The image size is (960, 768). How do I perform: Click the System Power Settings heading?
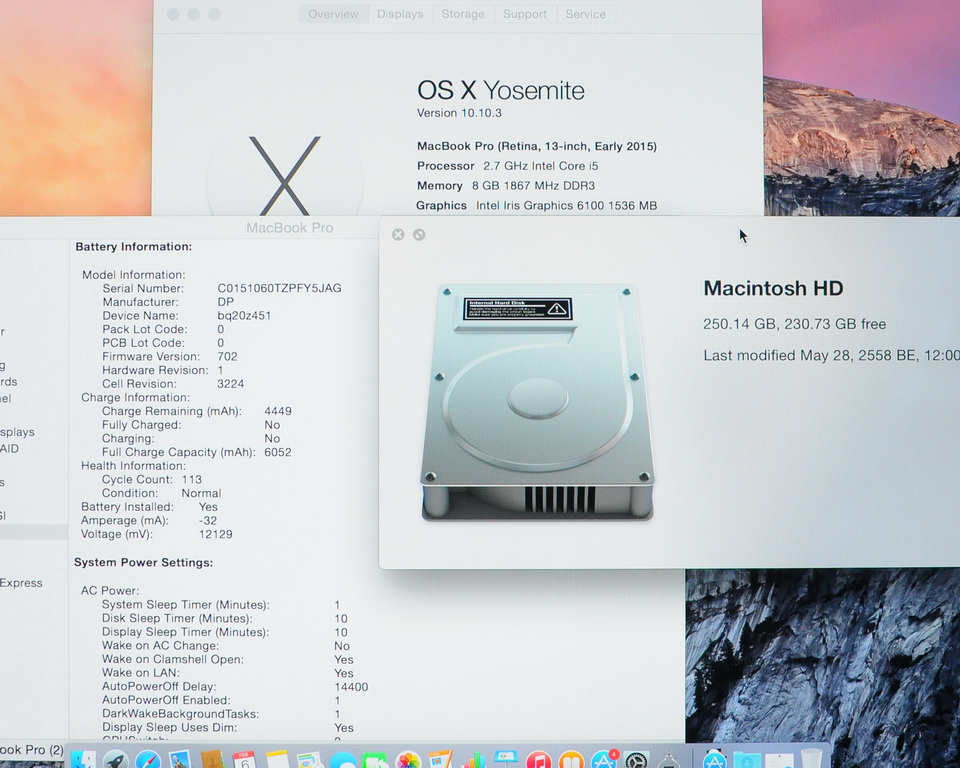pos(143,563)
